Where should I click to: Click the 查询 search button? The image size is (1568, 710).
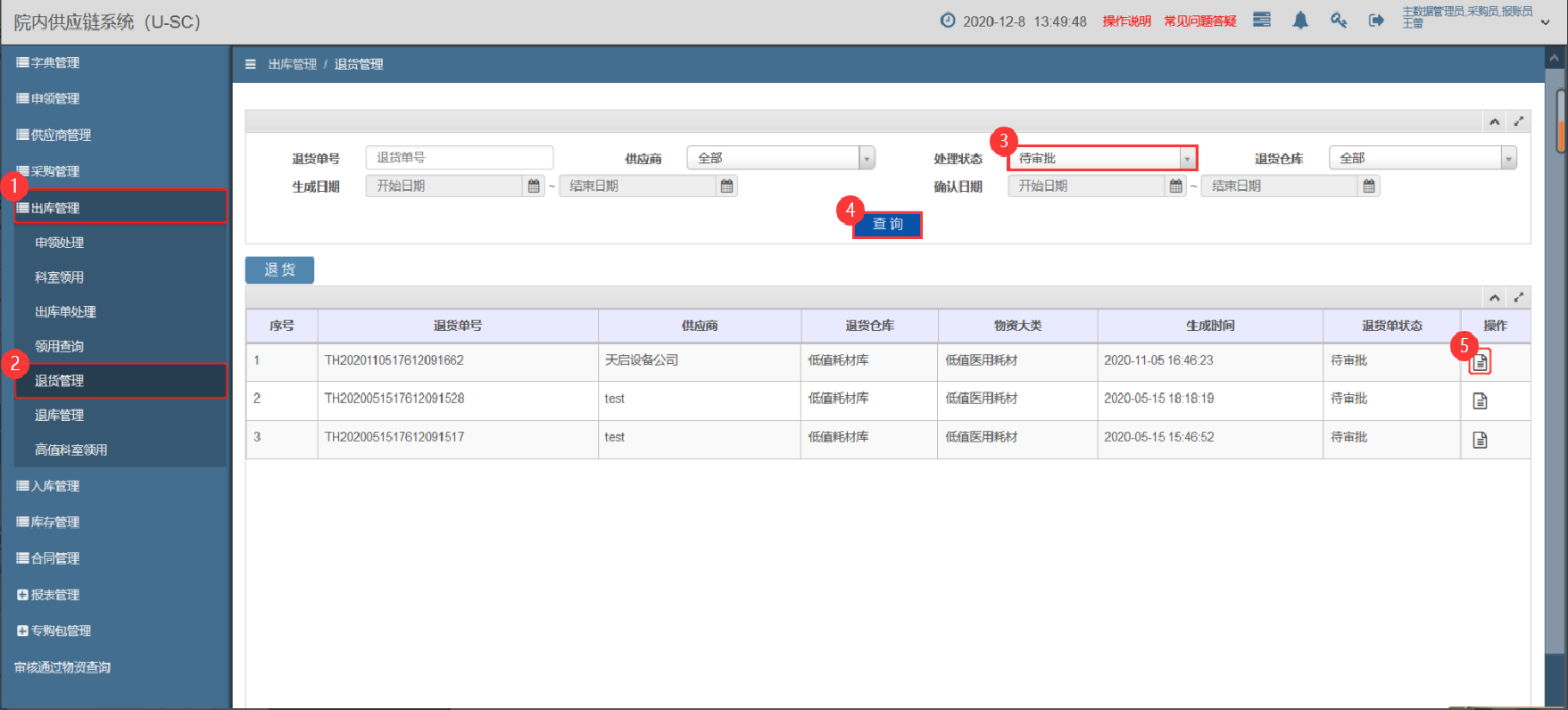887,225
